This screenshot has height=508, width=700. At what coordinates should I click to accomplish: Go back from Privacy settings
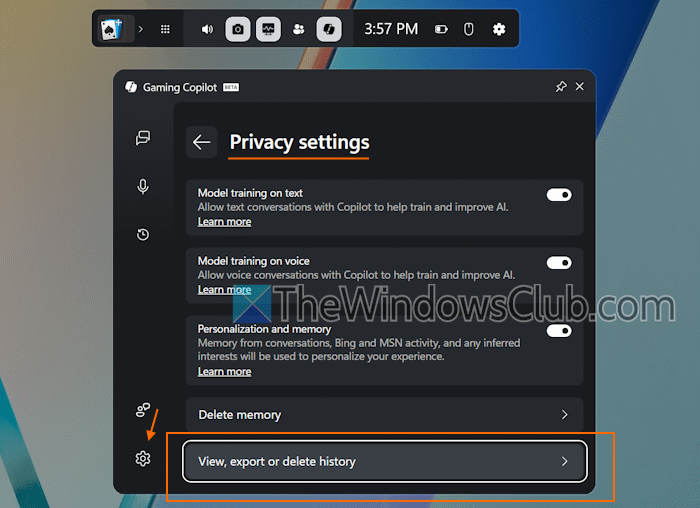(x=201, y=142)
